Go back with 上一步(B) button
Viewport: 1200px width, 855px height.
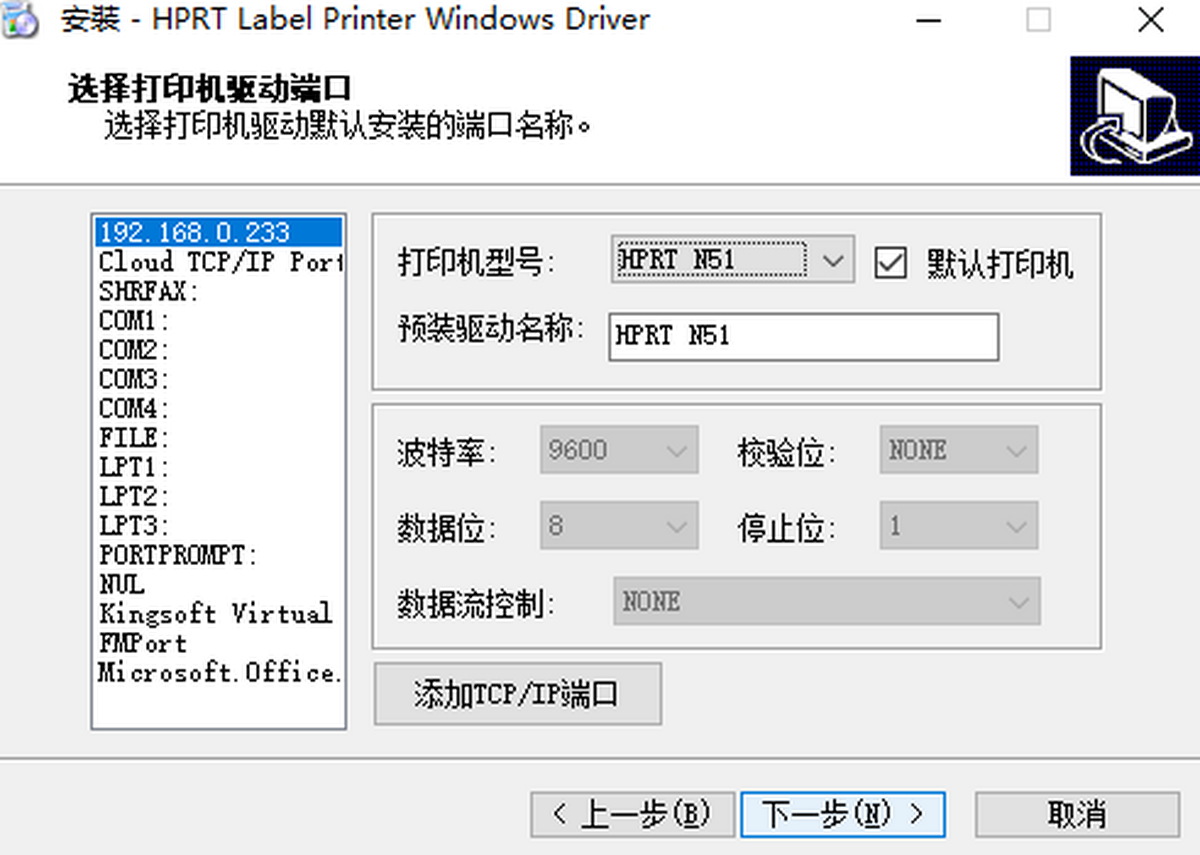(632, 814)
